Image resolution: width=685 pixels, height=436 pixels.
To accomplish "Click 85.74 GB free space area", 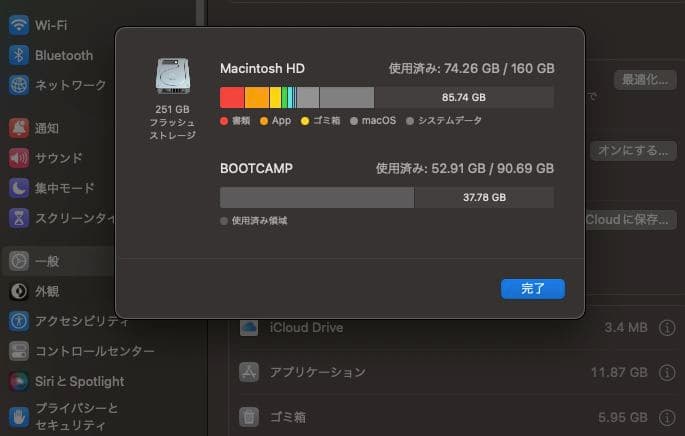I will click(464, 97).
